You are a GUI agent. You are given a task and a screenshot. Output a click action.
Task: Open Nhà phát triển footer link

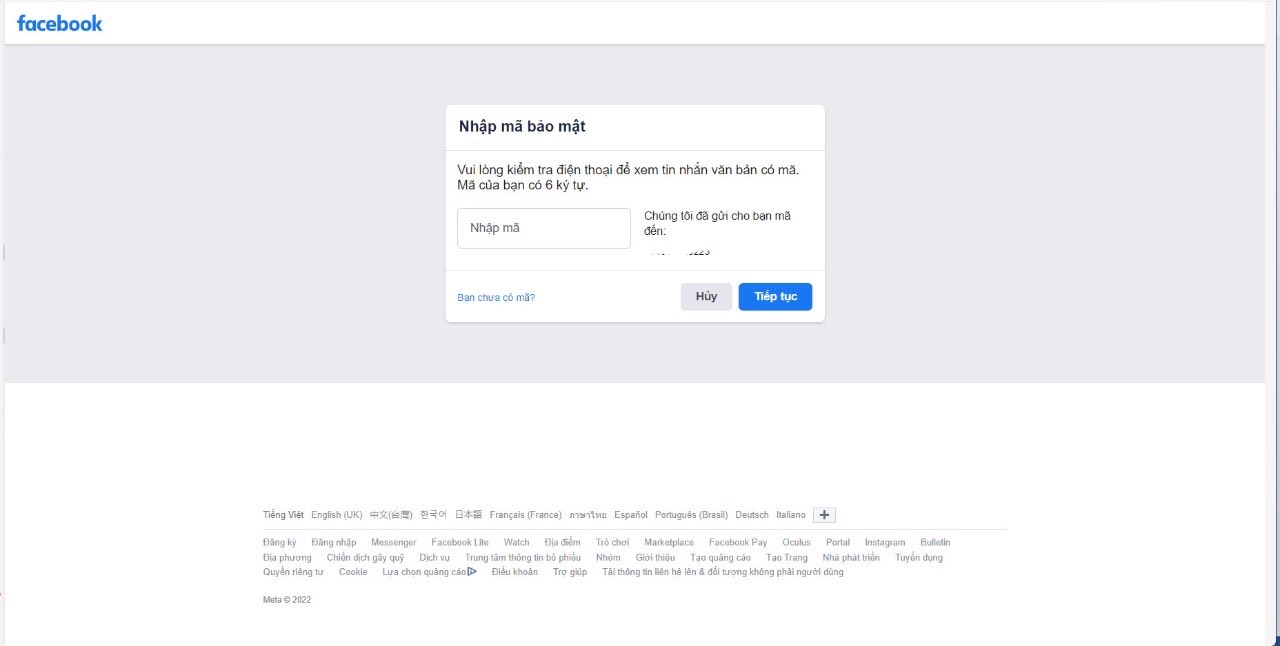851,557
